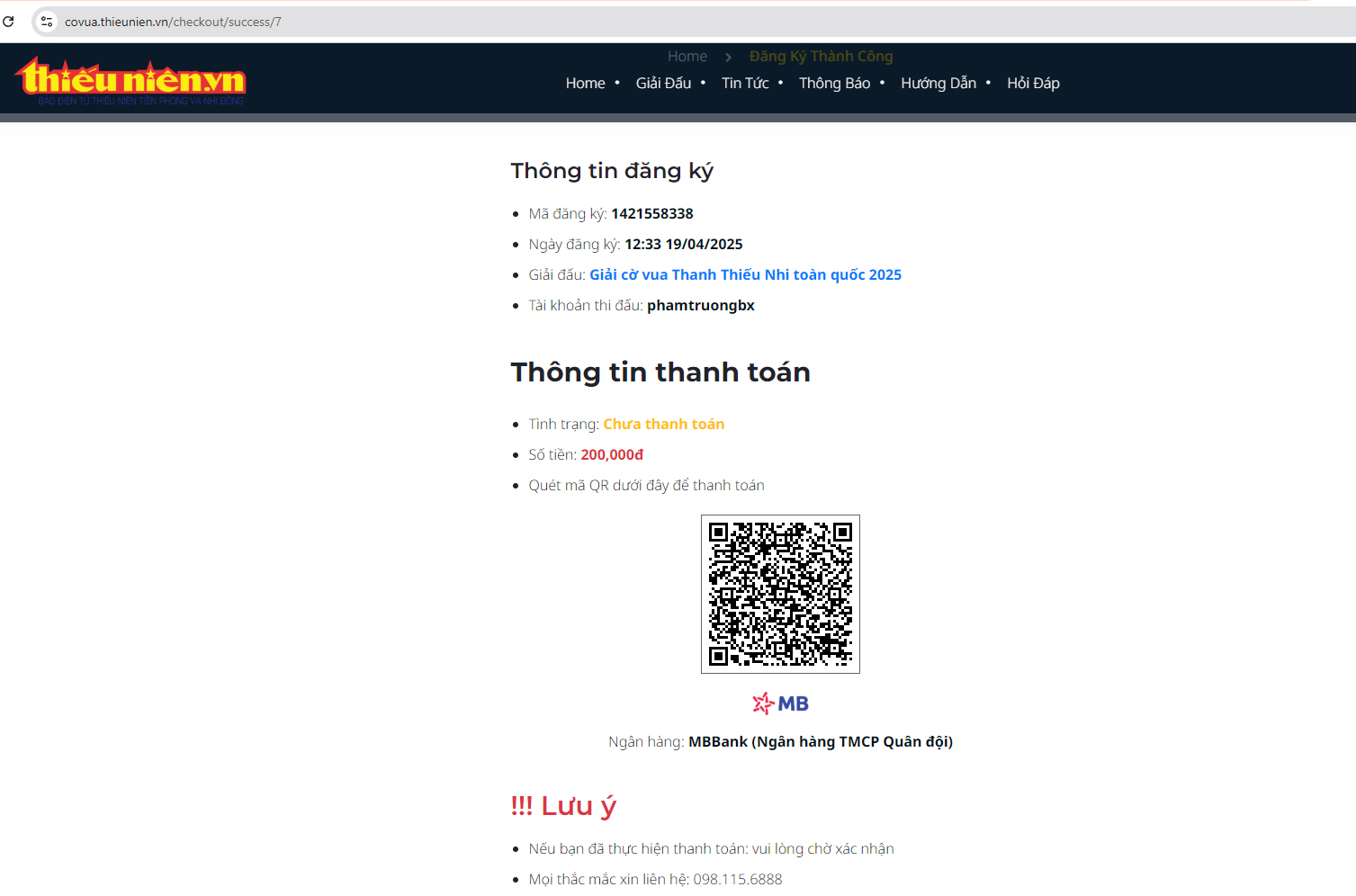Click the Home breadcrumb link
This screenshot has width=1356, height=896.
click(687, 56)
